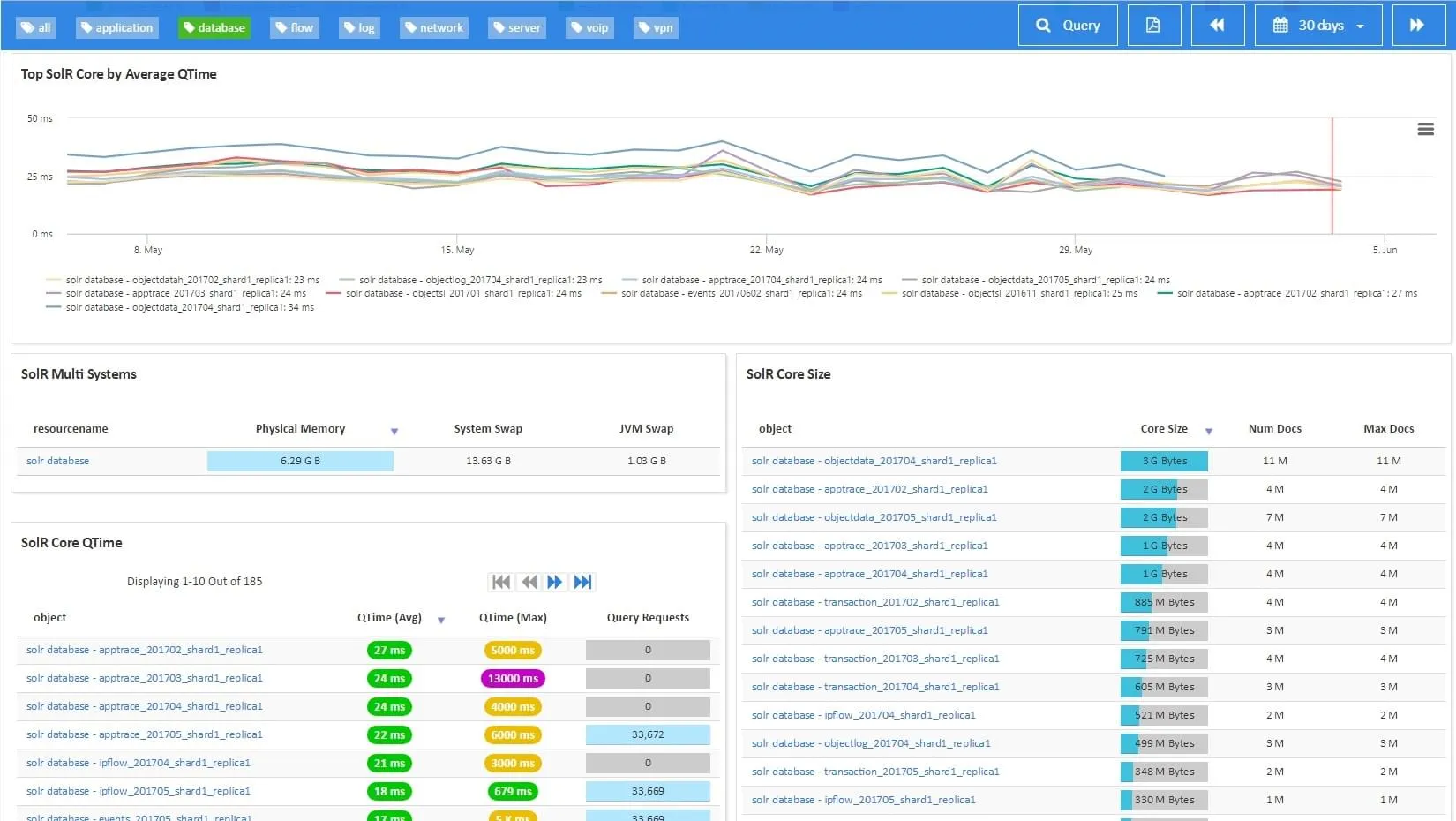1456x821 pixels.
Task: Go to previous page of QTime table
Action: tap(529, 582)
